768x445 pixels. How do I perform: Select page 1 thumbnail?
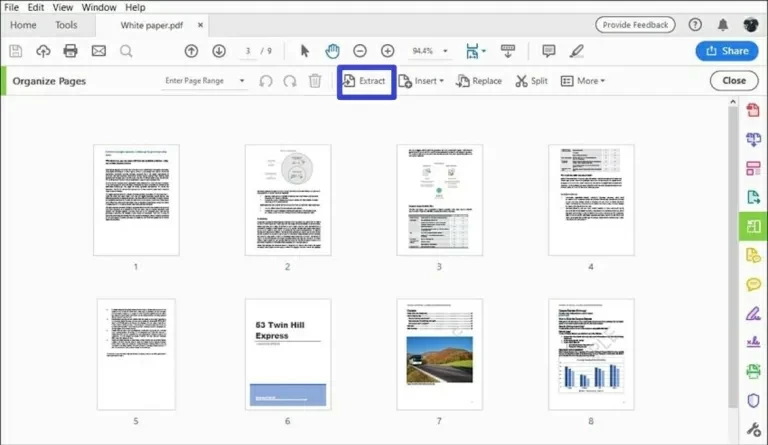tap(136, 200)
